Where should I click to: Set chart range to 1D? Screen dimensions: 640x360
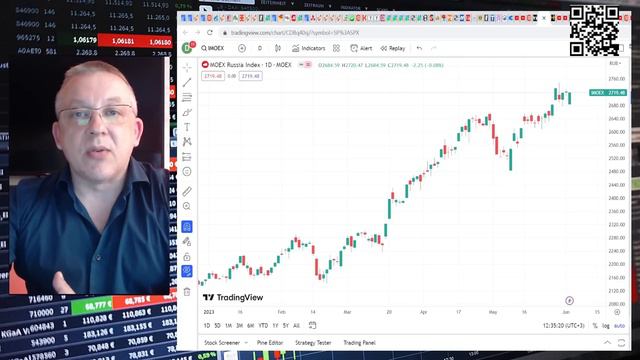(207, 326)
